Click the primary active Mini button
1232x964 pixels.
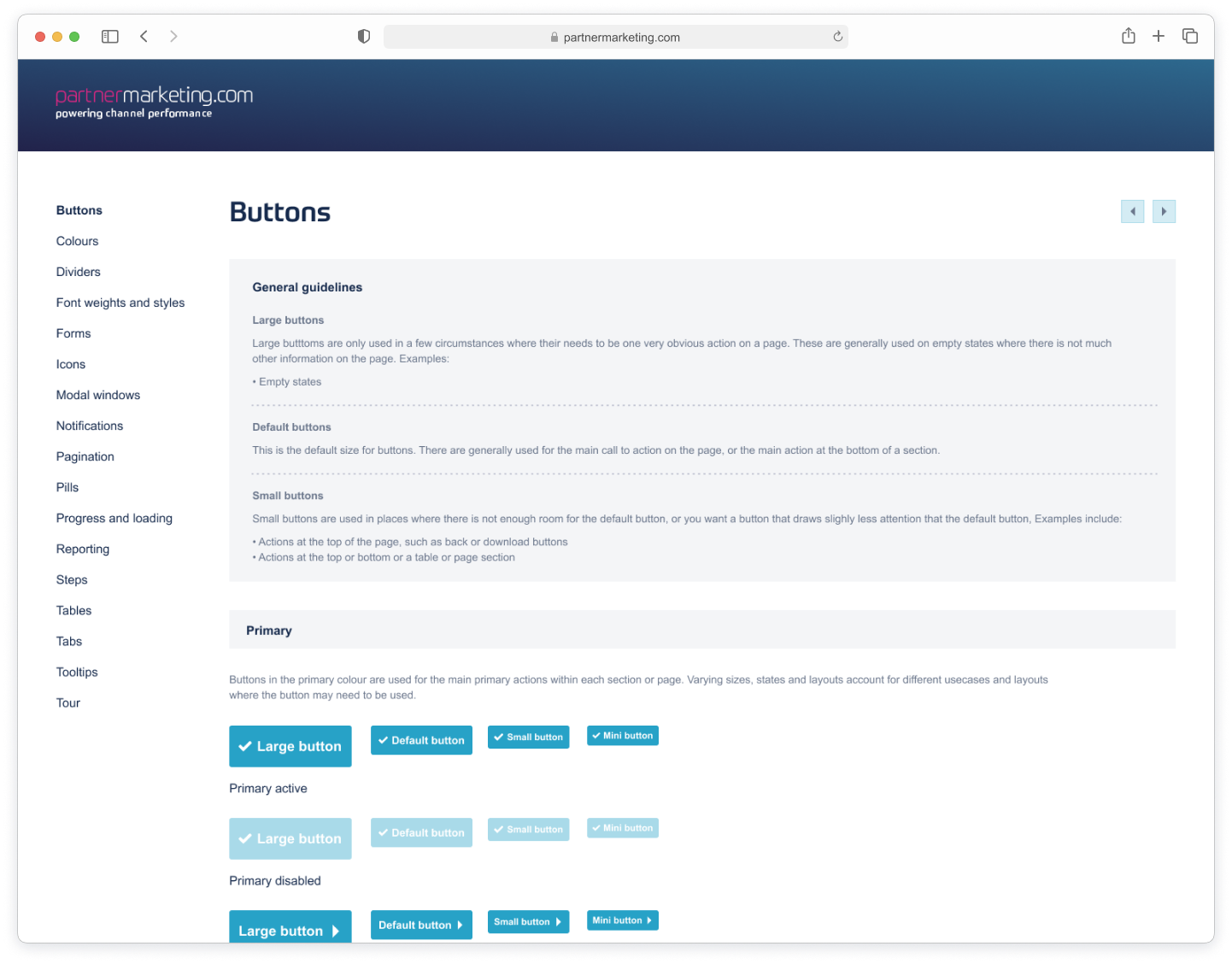click(622, 736)
